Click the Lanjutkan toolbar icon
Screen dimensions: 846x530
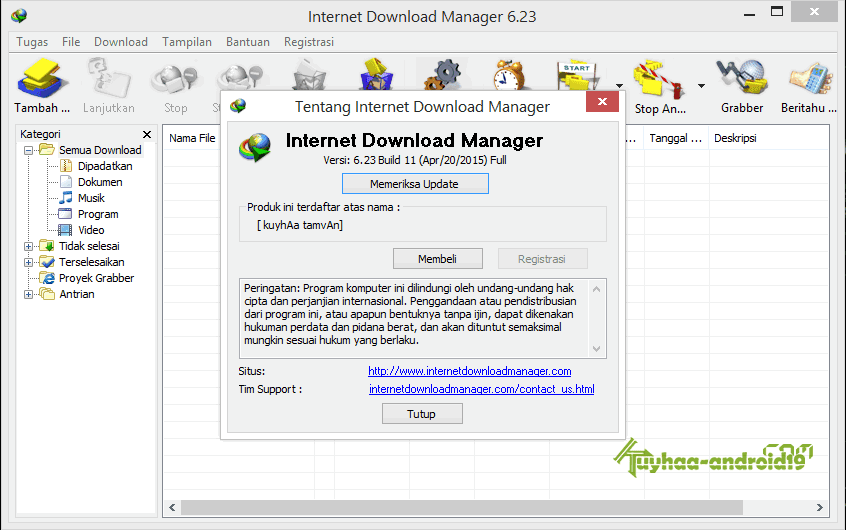[109, 79]
